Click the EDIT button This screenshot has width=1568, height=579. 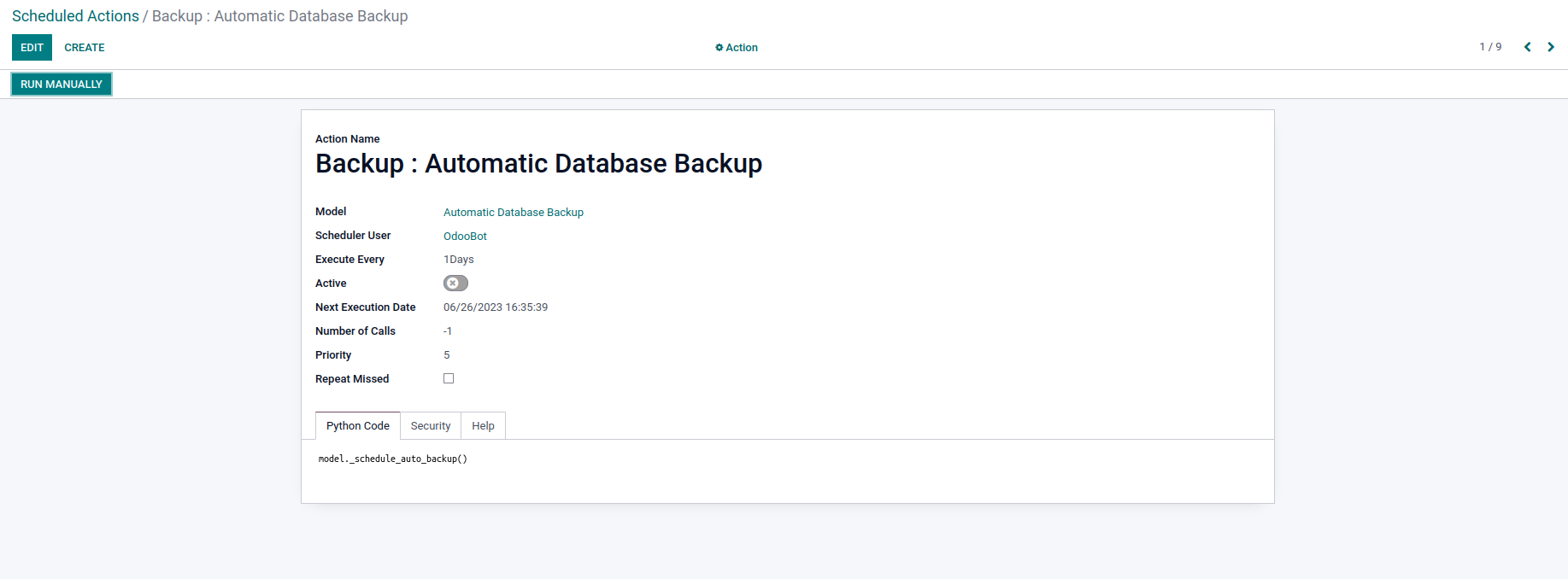coord(32,48)
